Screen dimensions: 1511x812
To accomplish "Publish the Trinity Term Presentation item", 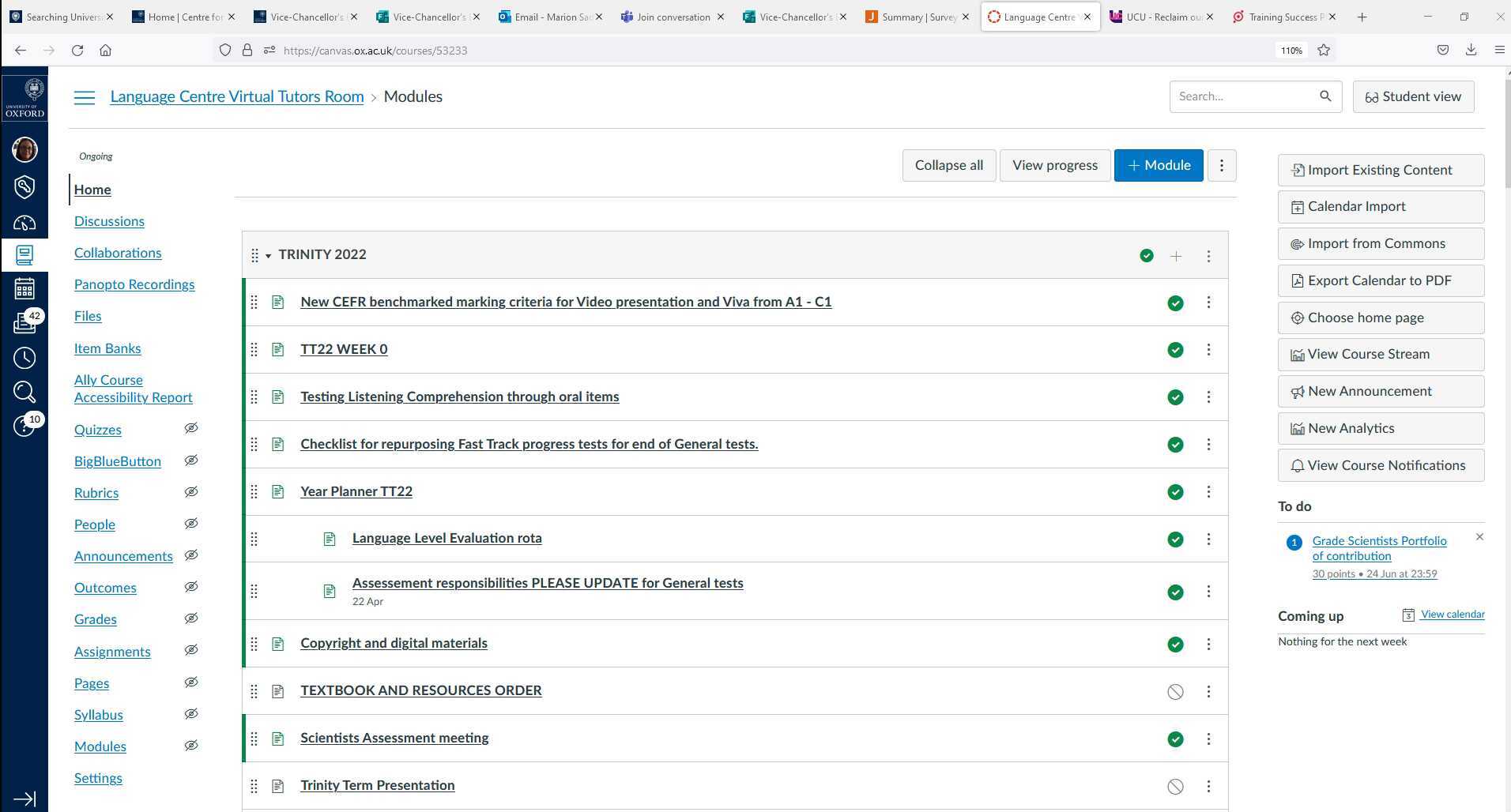I will [1175, 787].
